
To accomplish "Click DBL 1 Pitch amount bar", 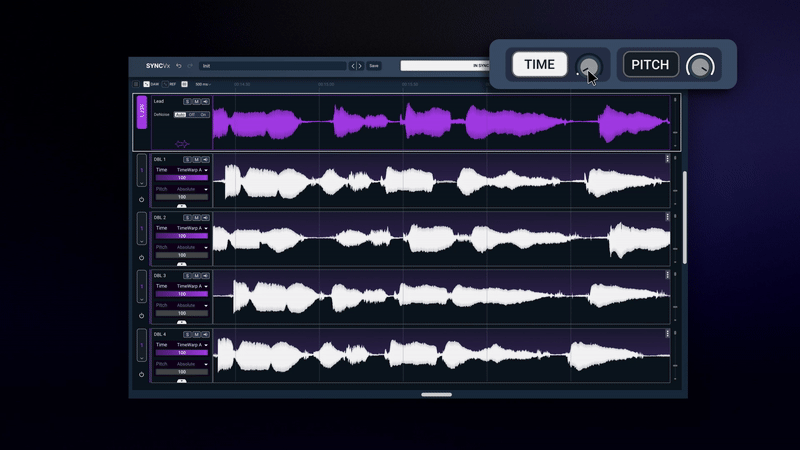I will pyautogui.click(x=182, y=197).
